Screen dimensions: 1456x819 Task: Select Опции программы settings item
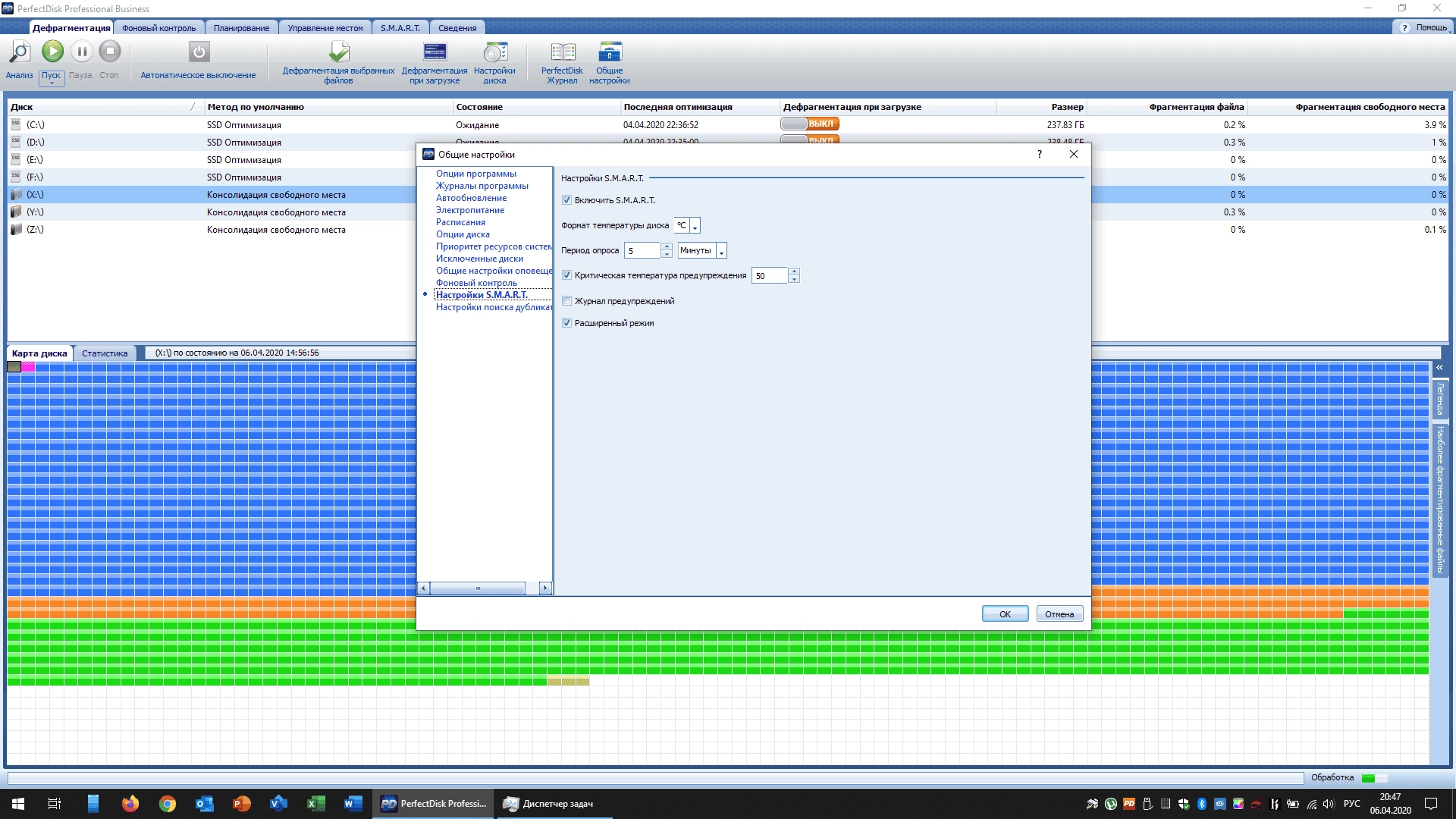click(475, 174)
